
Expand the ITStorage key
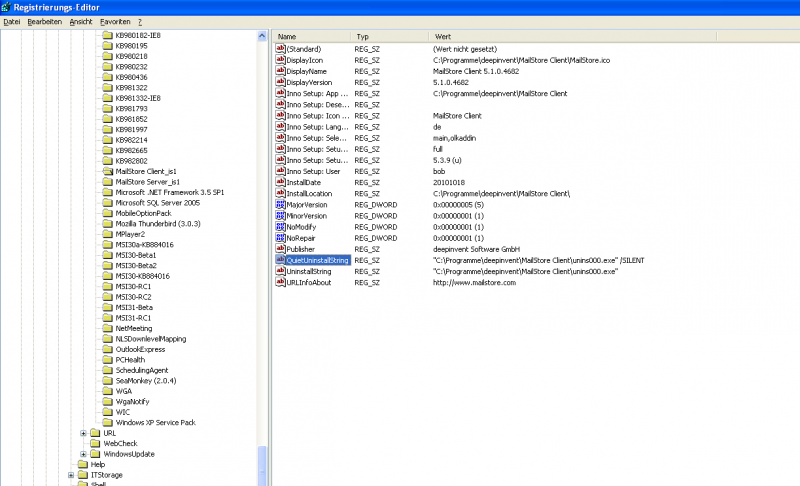[71, 475]
